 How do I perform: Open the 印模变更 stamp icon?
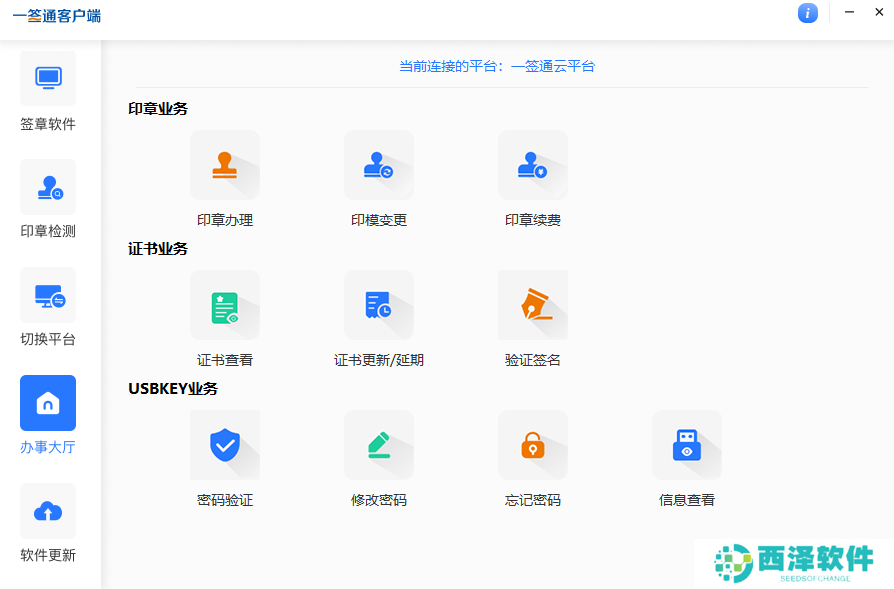379,165
